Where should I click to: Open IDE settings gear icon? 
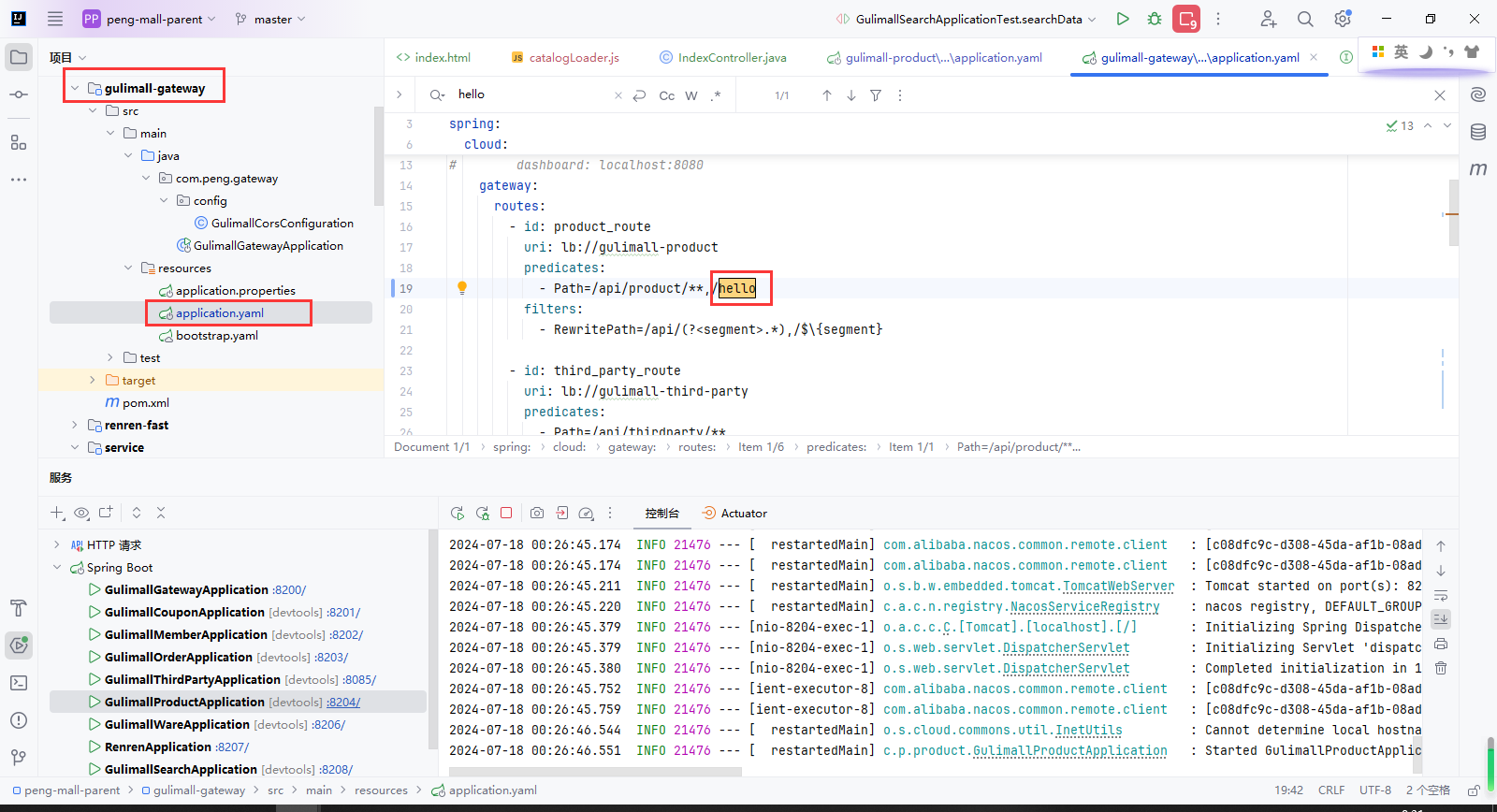click(1343, 19)
